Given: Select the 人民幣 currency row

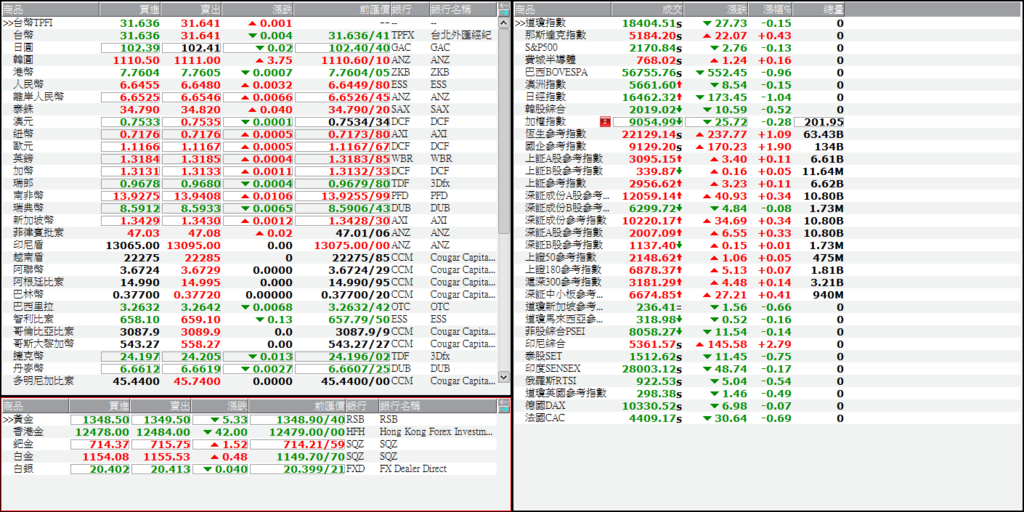Looking at the screenshot, I should click(x=249, y=84).
